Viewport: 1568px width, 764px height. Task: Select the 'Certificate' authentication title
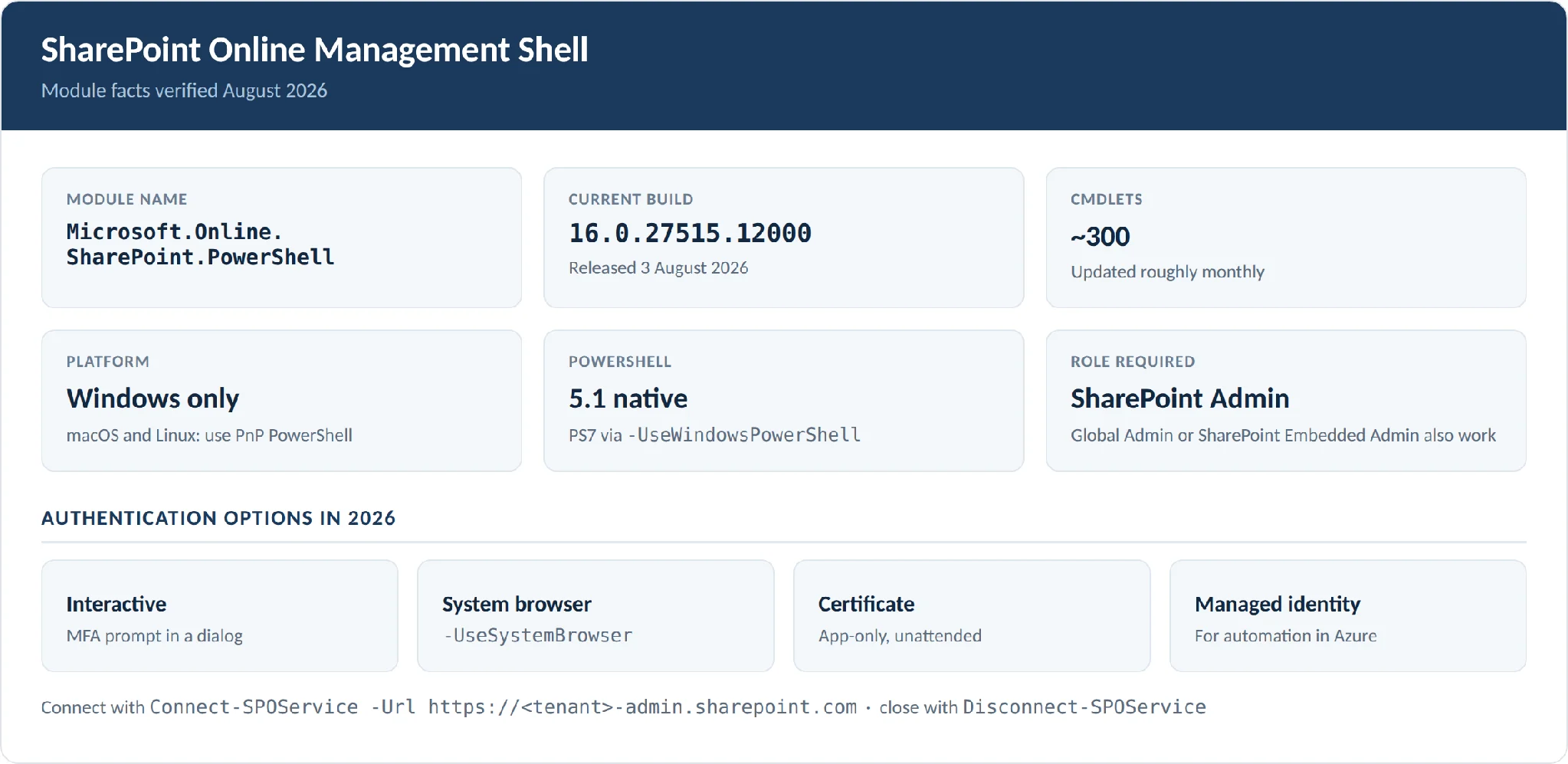click(866, 605)
